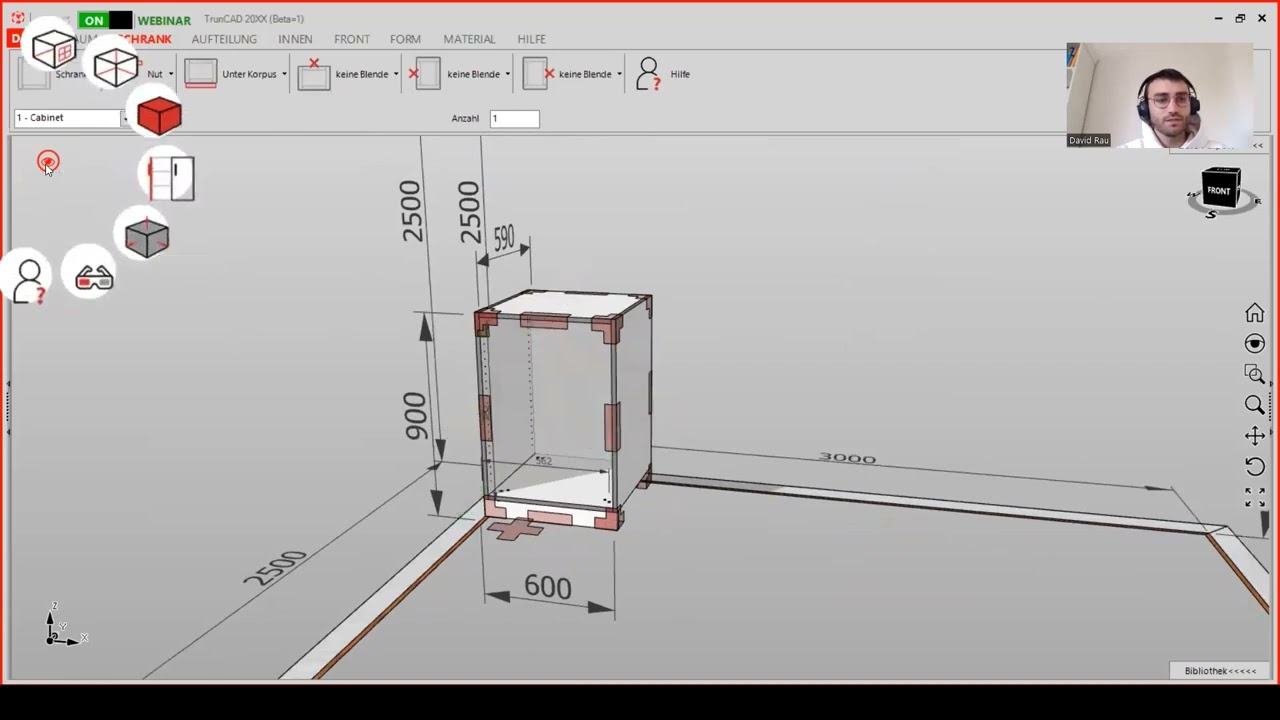Click the Anzahl input field
Image resolution: width=1280 pixels, height=720 pixels.
(x=514, y=118)
